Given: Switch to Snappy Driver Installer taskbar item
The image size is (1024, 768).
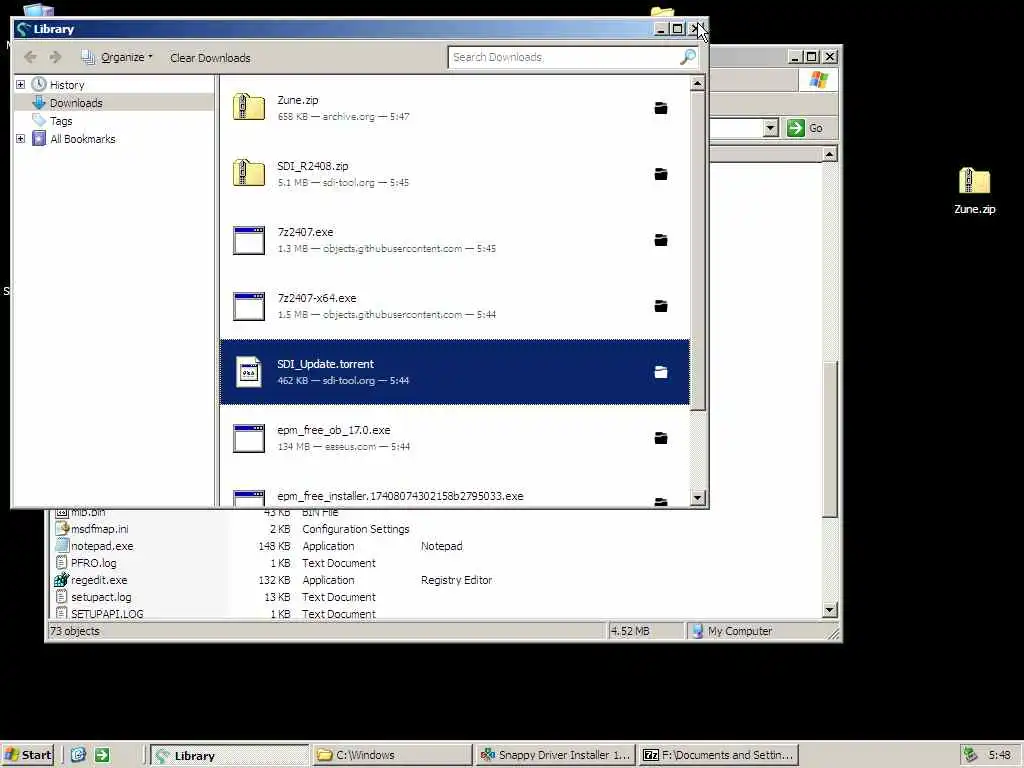Looking at the screenshot, I should [555, 755].
